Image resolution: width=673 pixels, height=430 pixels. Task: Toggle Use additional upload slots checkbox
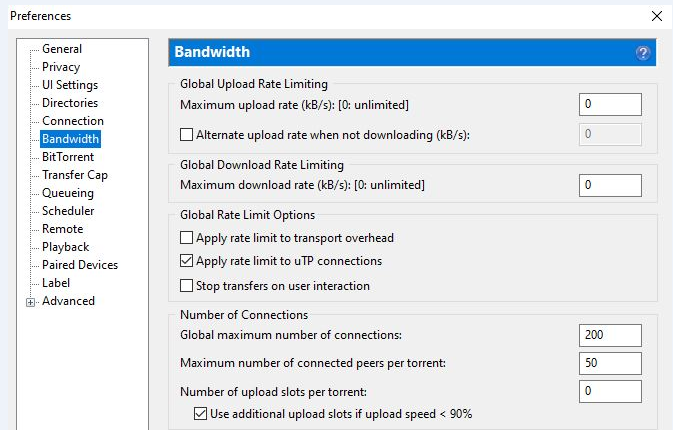[x=200, y=414]
